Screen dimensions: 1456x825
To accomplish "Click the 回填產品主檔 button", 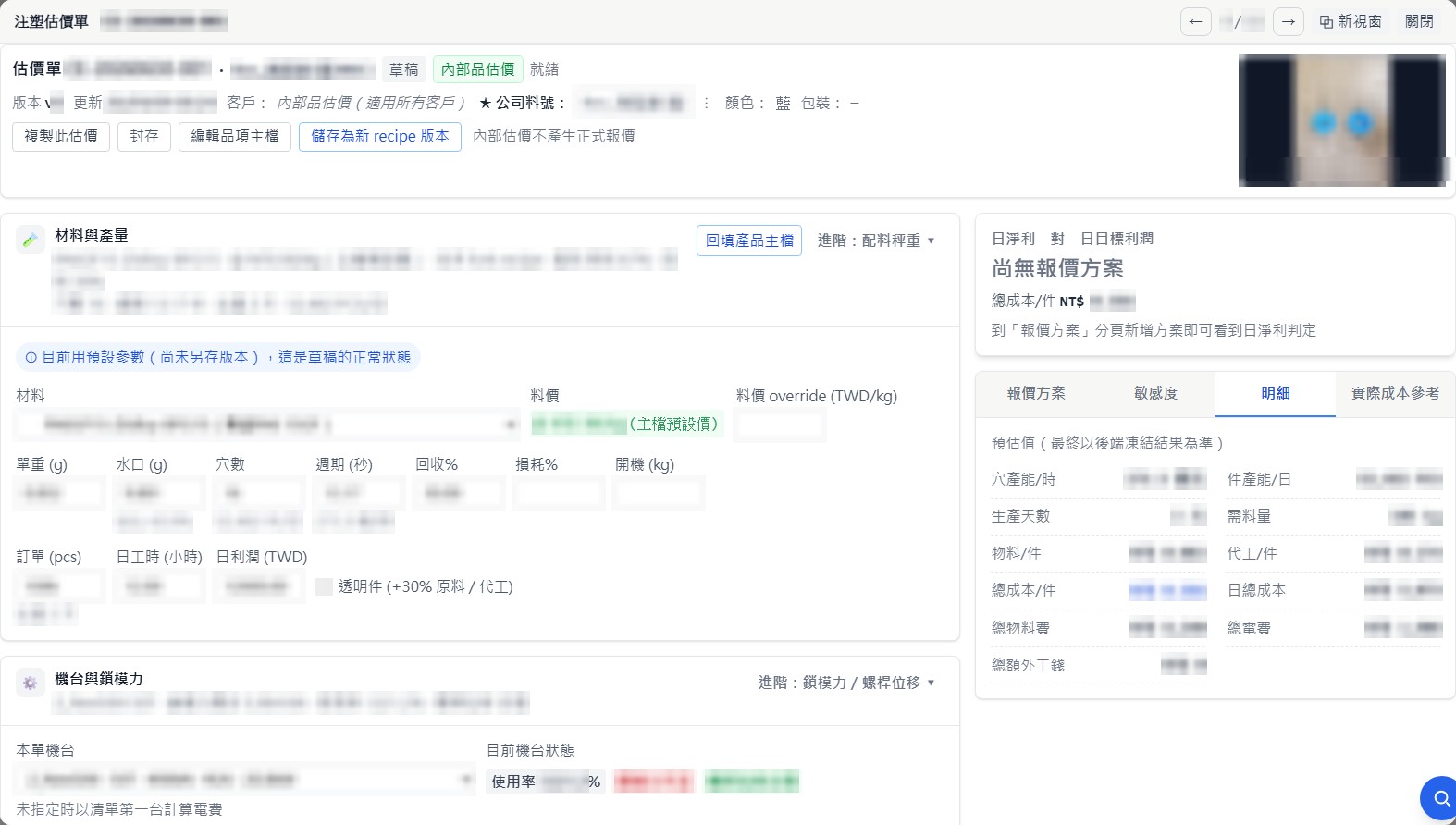I will (749, 240).
